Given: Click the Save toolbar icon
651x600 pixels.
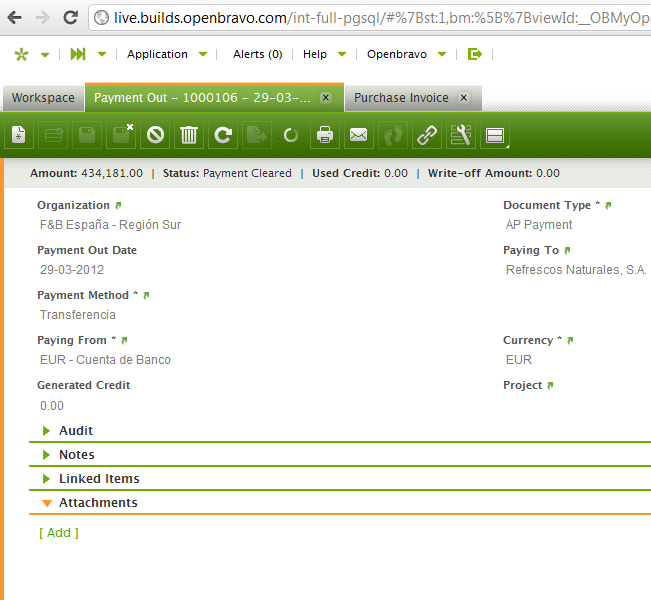Looking at the screenshot, I should [x=87, y=135].
